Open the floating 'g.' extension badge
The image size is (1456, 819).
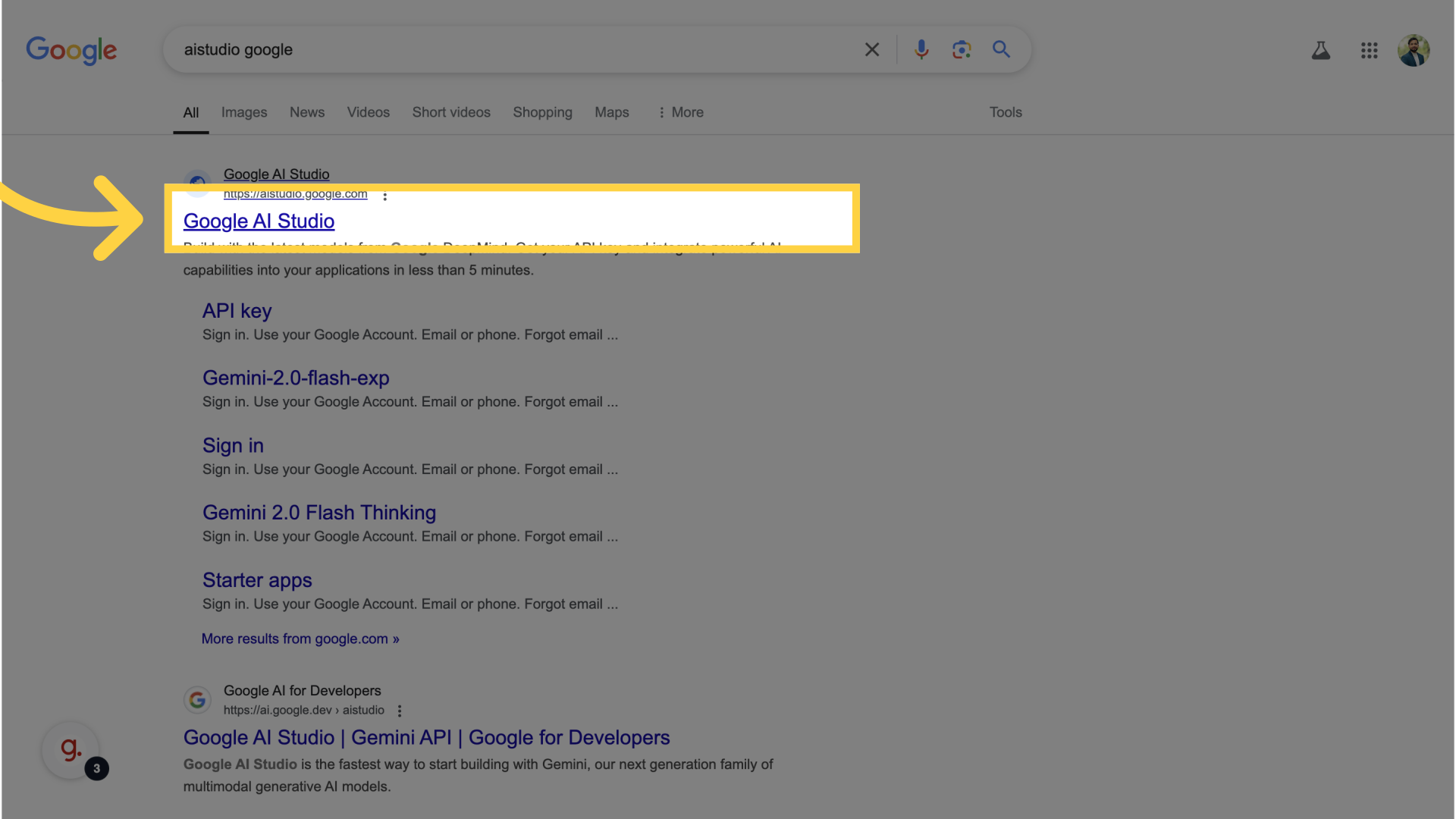[x=71, y=750]
